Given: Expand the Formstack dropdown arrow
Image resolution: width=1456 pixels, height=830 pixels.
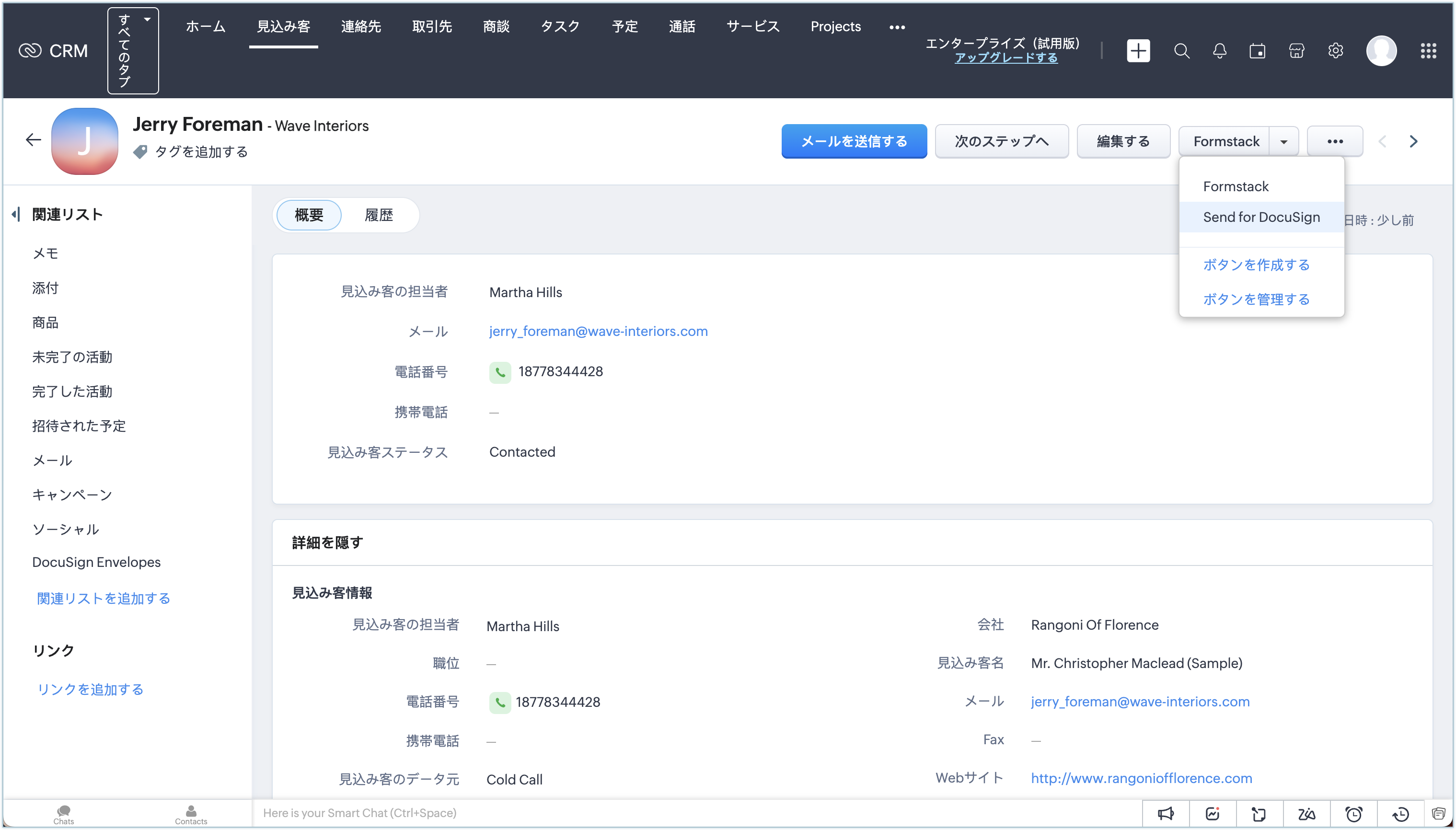Looking at the screenshot, I should pyautogui.click(x=1283, y=141).
